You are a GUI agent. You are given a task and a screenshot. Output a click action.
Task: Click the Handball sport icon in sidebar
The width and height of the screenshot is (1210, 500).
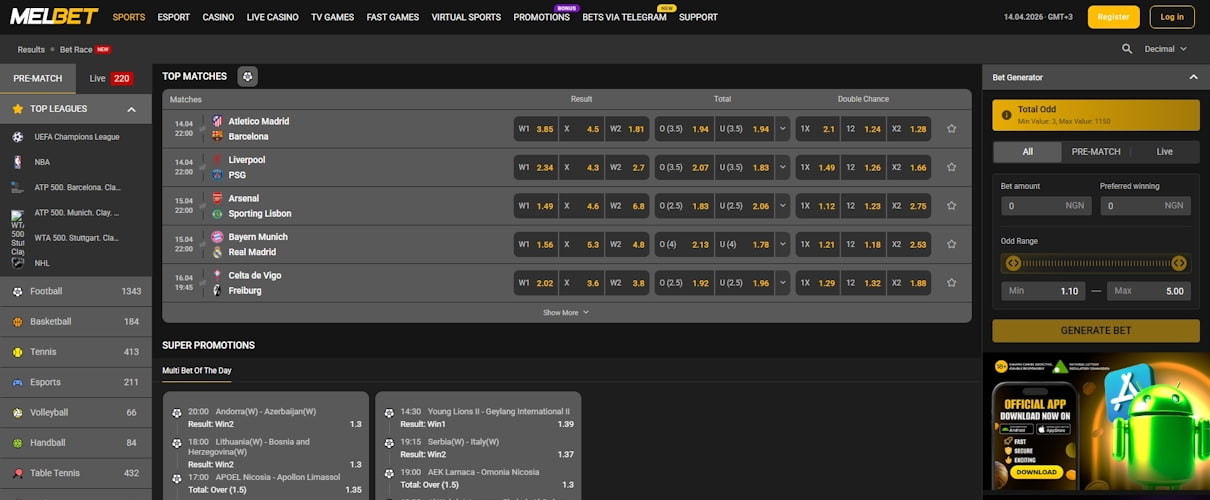tap(18, 443)
